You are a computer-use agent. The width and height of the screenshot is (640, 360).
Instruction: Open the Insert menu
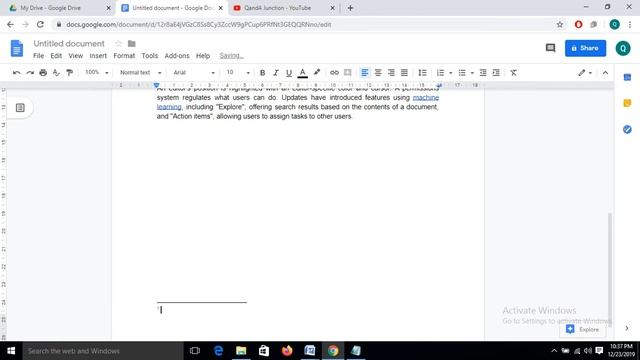click(x=98, y=56)
